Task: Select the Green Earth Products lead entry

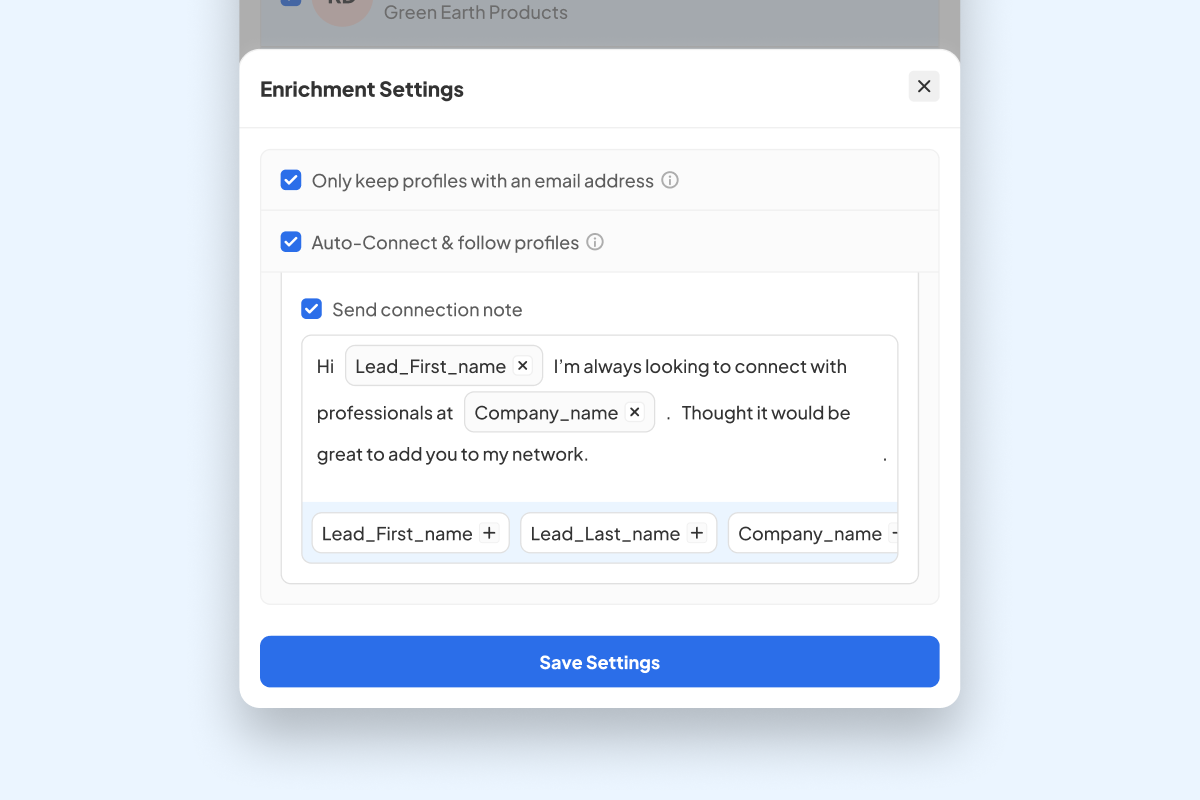Action: pos(476,12)
